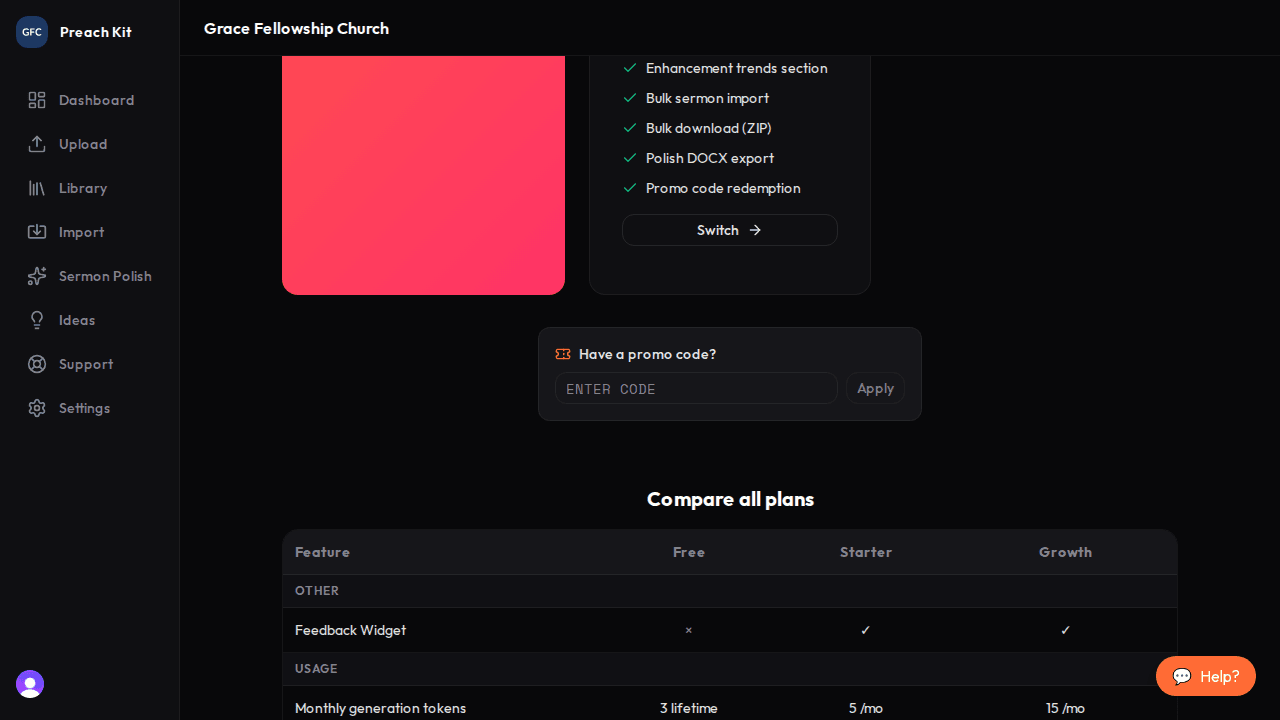Open the user avatar at bottom left

(29, 684)
